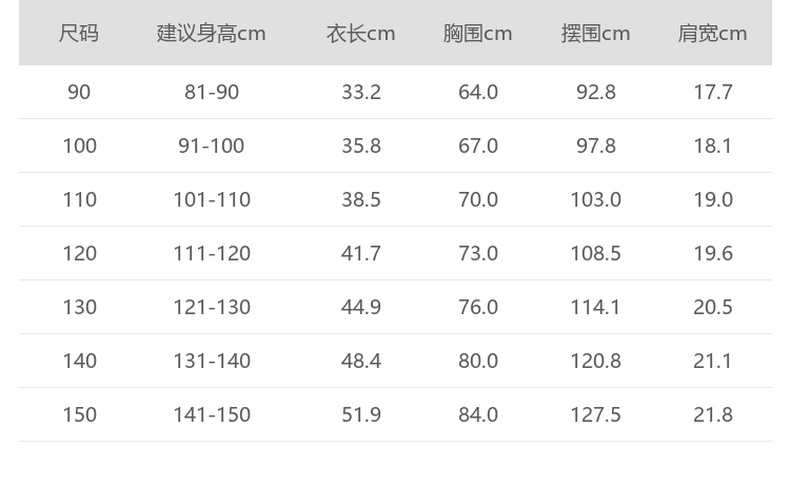Click the 80.0 chest measurement cell

coord(477,361)
